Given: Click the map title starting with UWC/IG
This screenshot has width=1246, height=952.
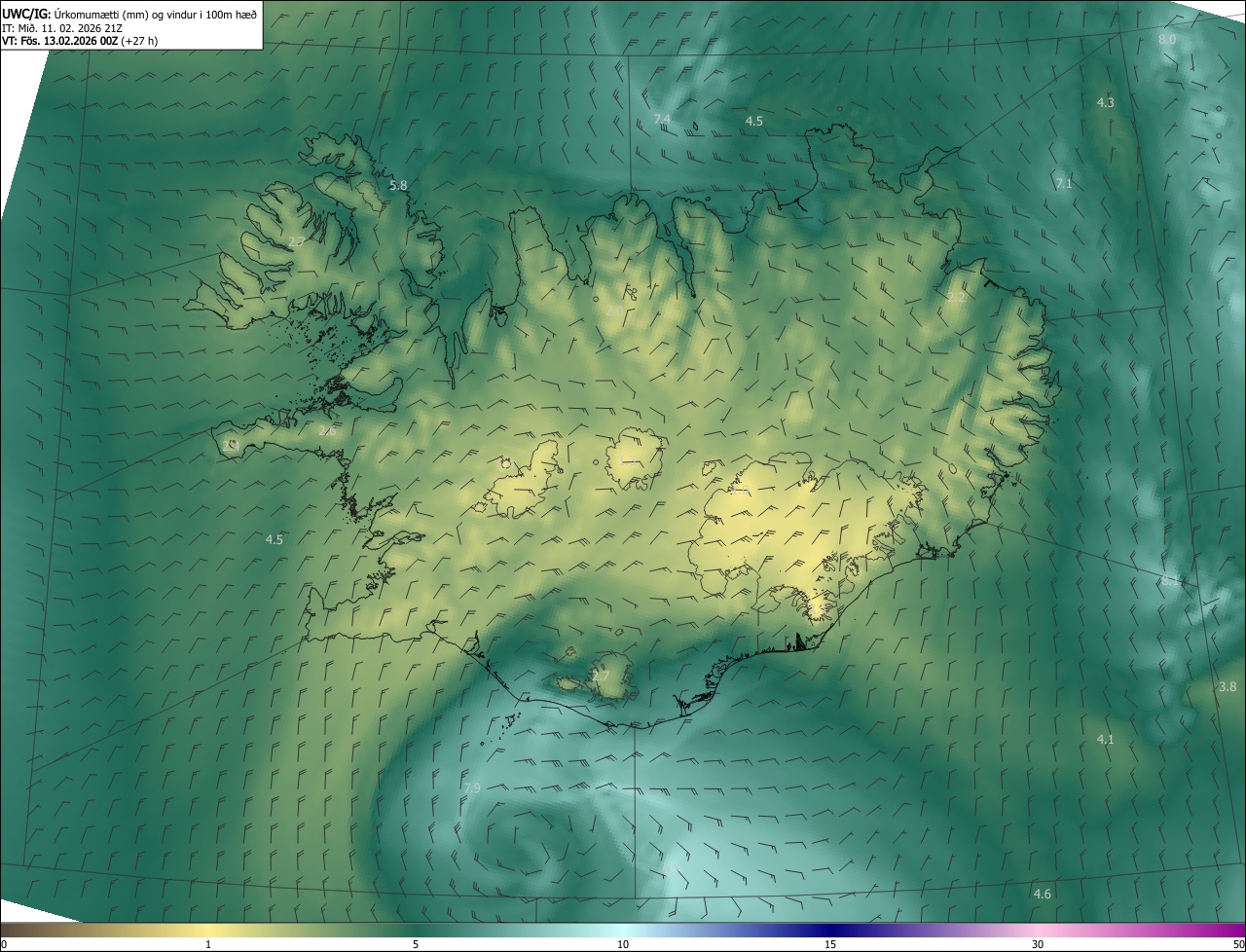Looking at the screenshot, I should [x=129, y=13].
